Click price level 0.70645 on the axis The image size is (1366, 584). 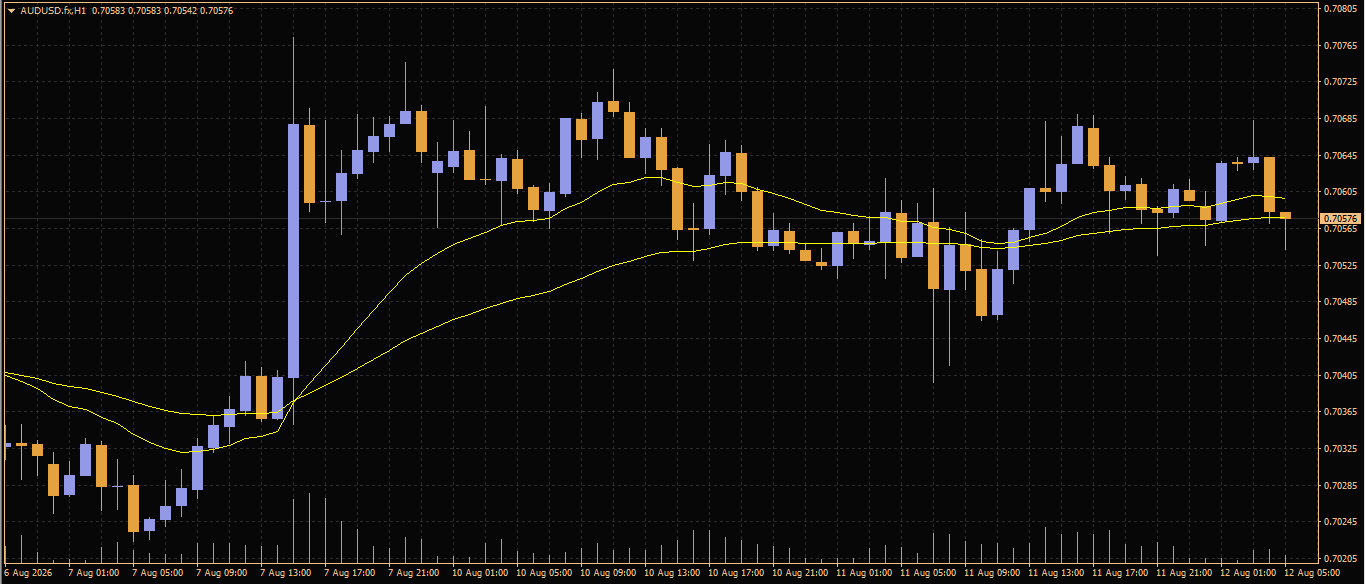click(1340, 156)
